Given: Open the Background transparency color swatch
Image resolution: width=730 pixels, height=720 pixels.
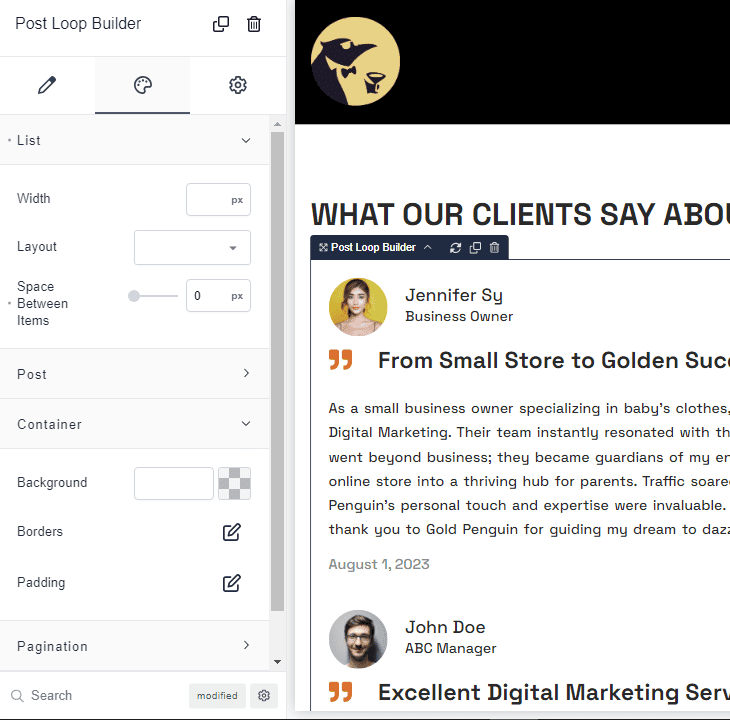Looking at the screenshot, I should [234, 483].
